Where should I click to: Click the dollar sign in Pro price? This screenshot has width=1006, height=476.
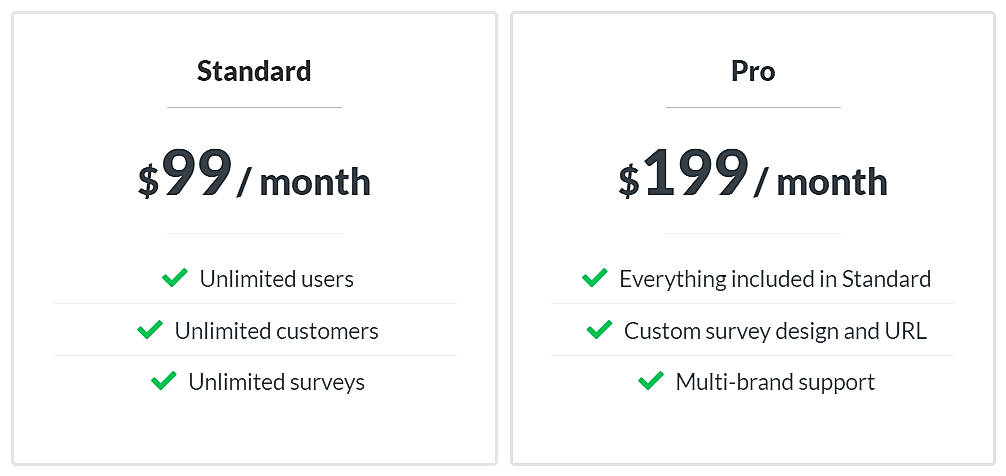[x=628, y=182]
